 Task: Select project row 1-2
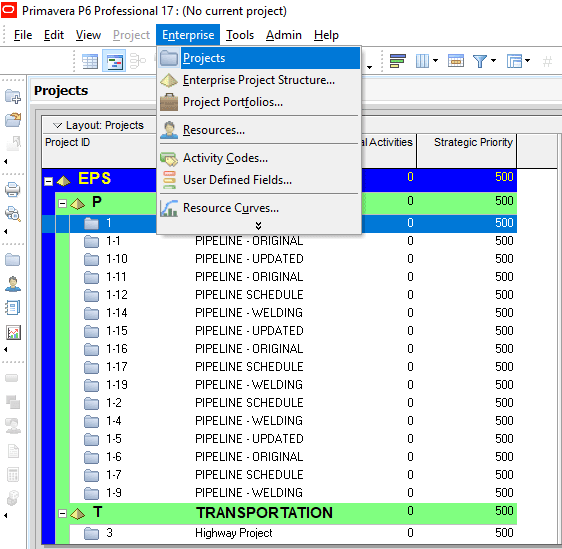(x=293, y=403)
